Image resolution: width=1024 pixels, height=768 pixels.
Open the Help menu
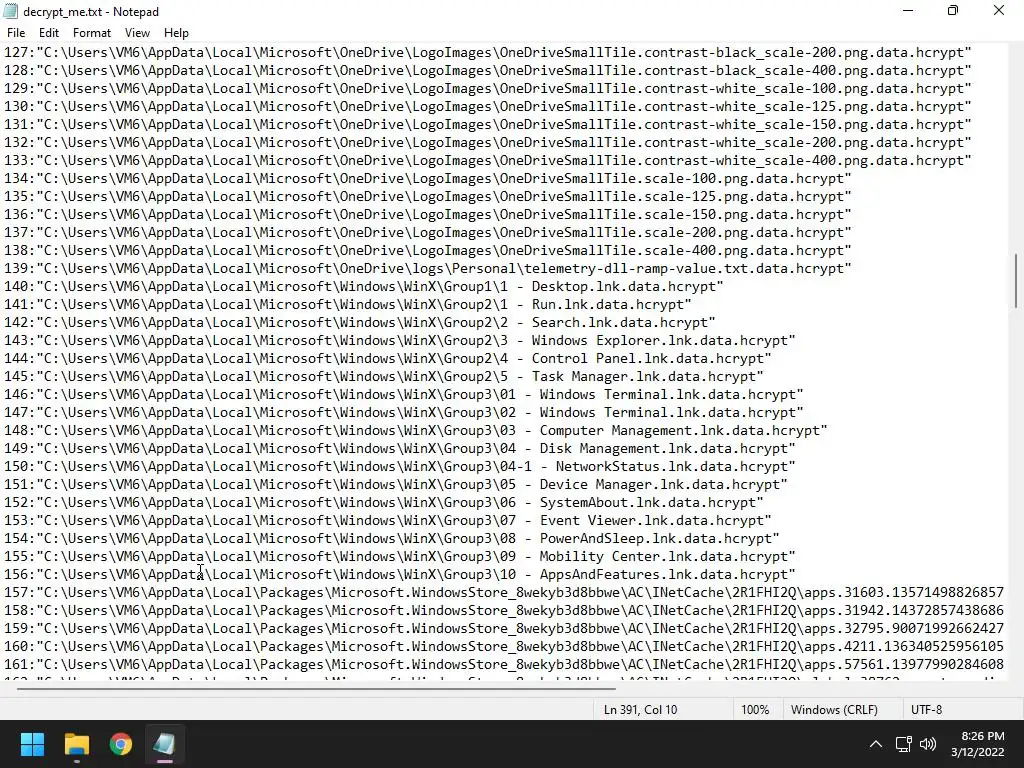176,33
